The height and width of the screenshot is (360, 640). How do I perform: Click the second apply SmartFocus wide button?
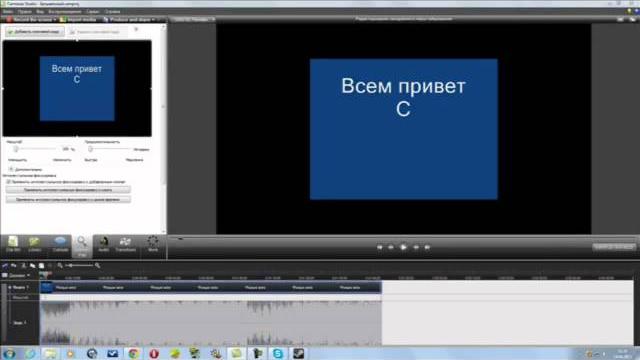[x=68, y=200]
